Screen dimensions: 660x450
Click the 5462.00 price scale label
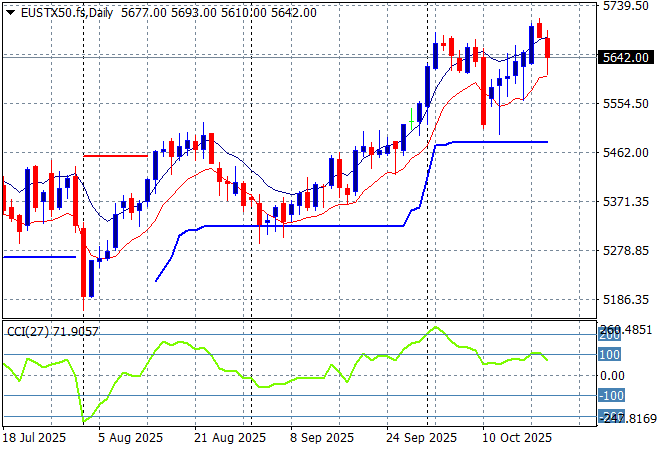[626, 152]
